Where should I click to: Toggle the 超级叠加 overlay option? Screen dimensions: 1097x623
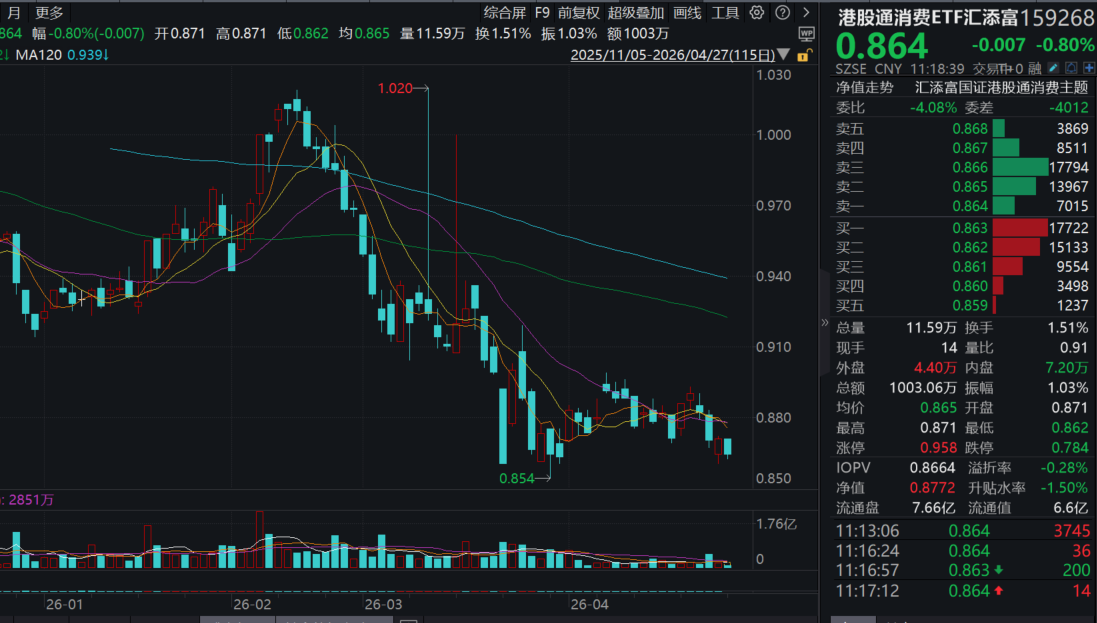click(636, 13)
